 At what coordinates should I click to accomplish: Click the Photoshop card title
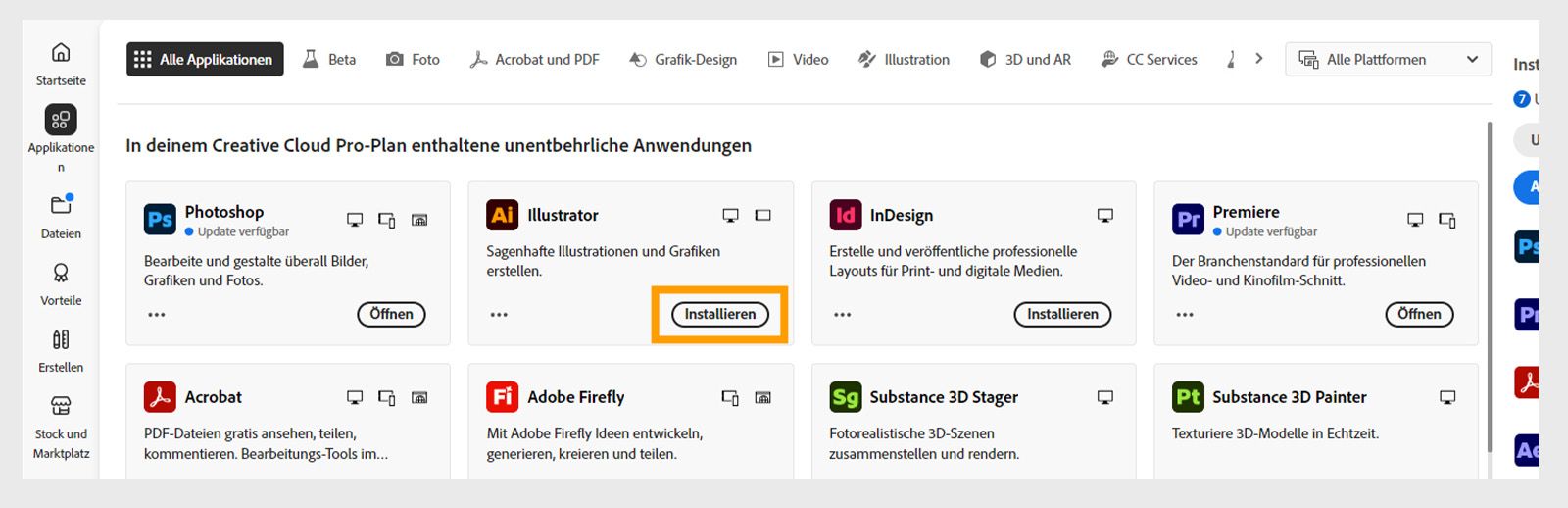[x=224, y=211]
